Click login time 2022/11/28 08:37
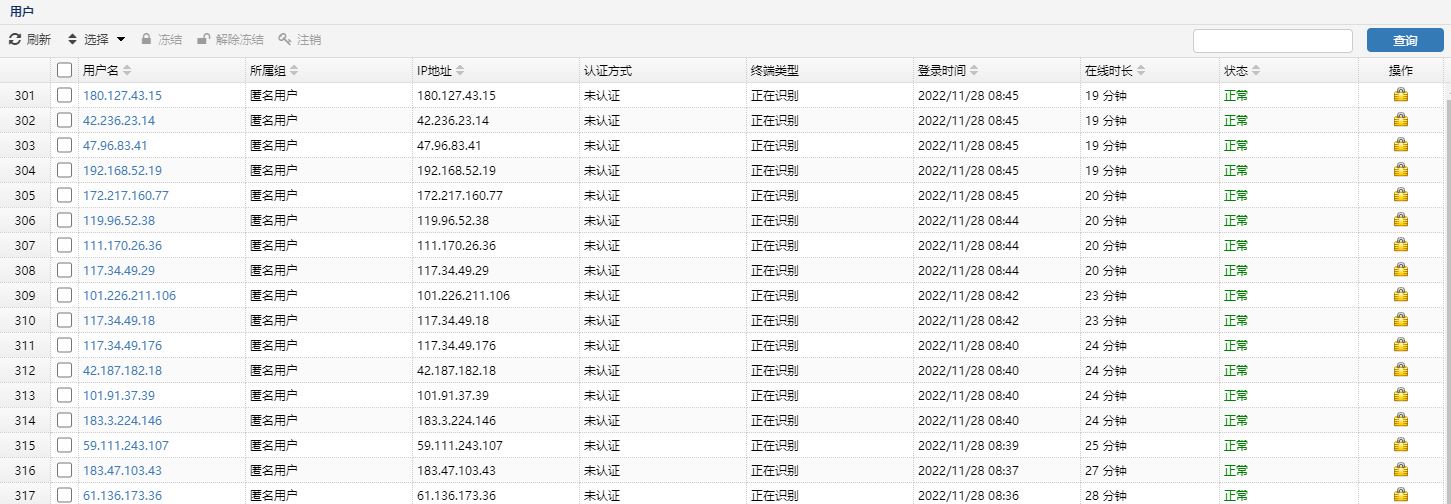This screenshot has width=1451, height=504. (968, 471)
